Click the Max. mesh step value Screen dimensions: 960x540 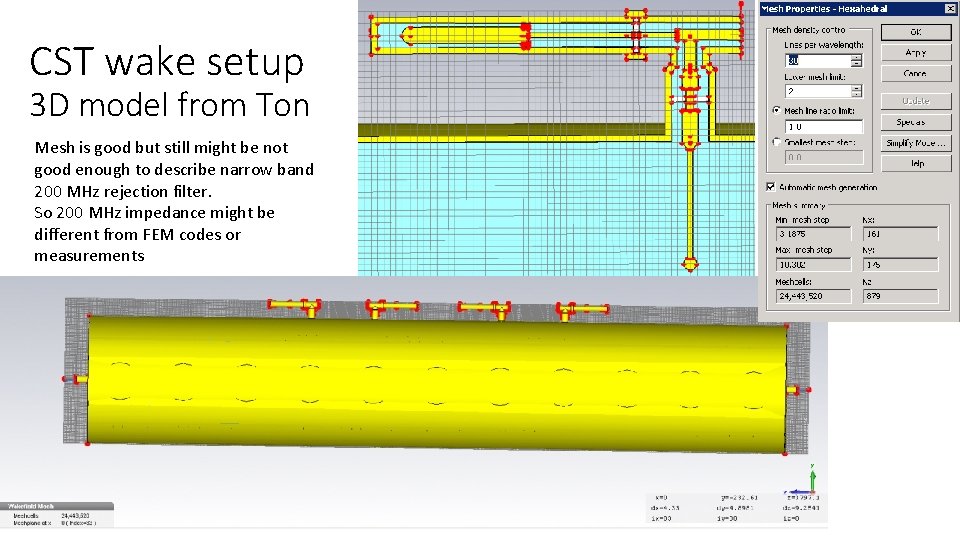[813, 264]
